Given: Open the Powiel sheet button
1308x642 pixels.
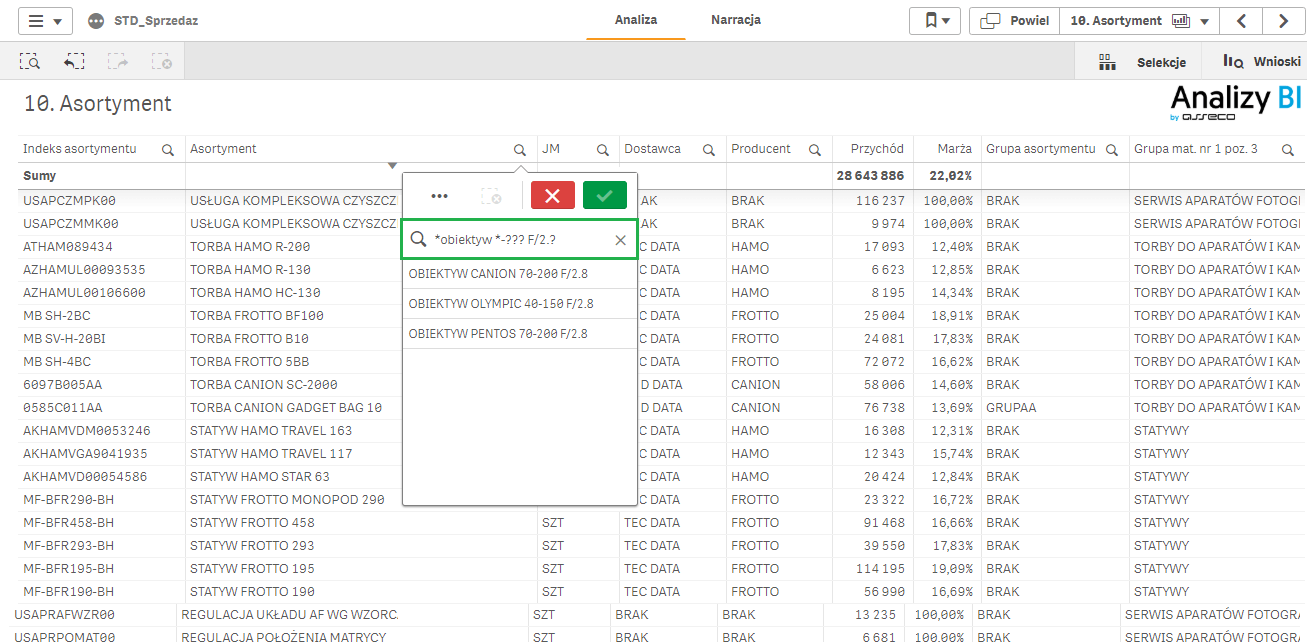Looking at the screenshot, I should point(1015,20).
